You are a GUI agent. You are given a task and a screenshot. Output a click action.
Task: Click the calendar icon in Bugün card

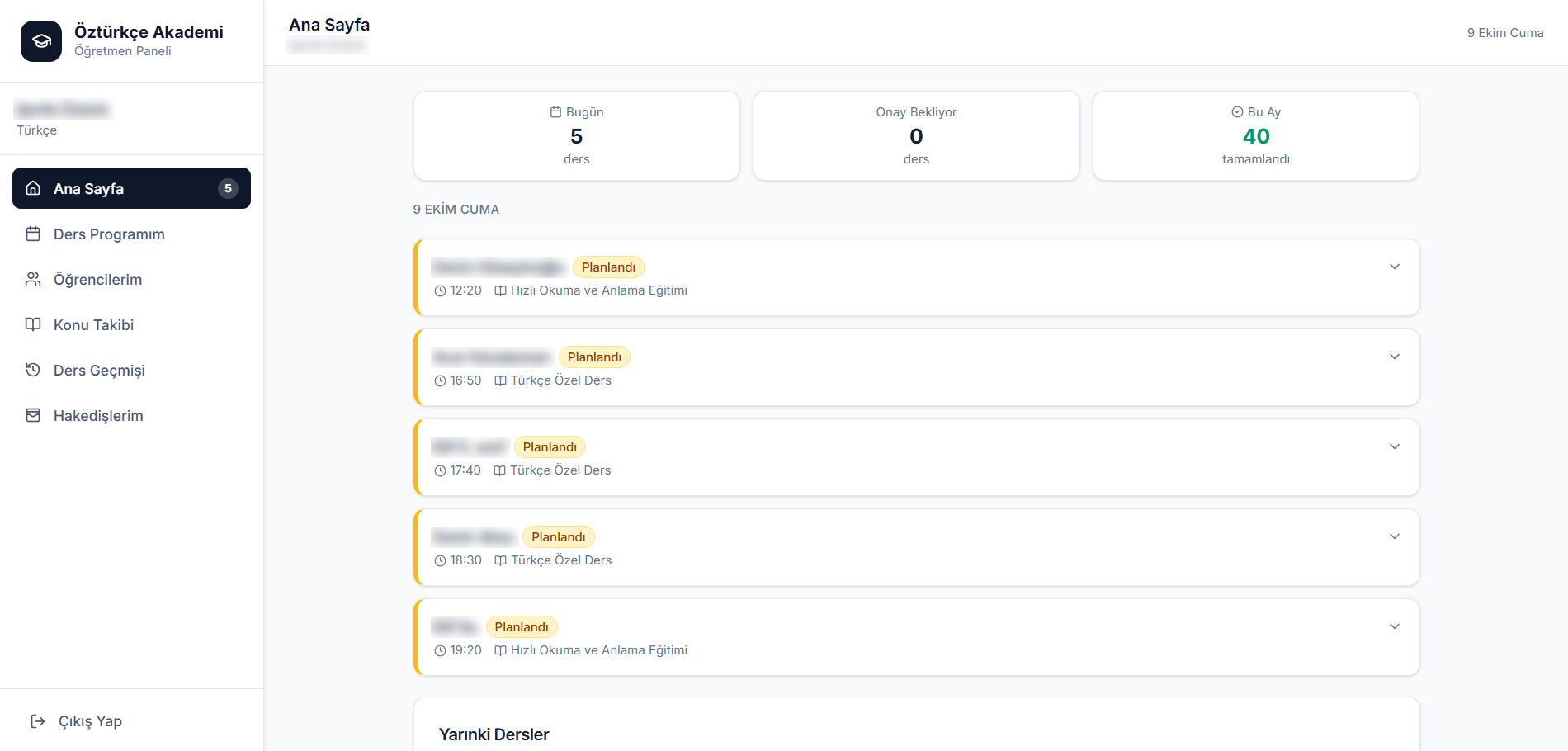(555, 112)
